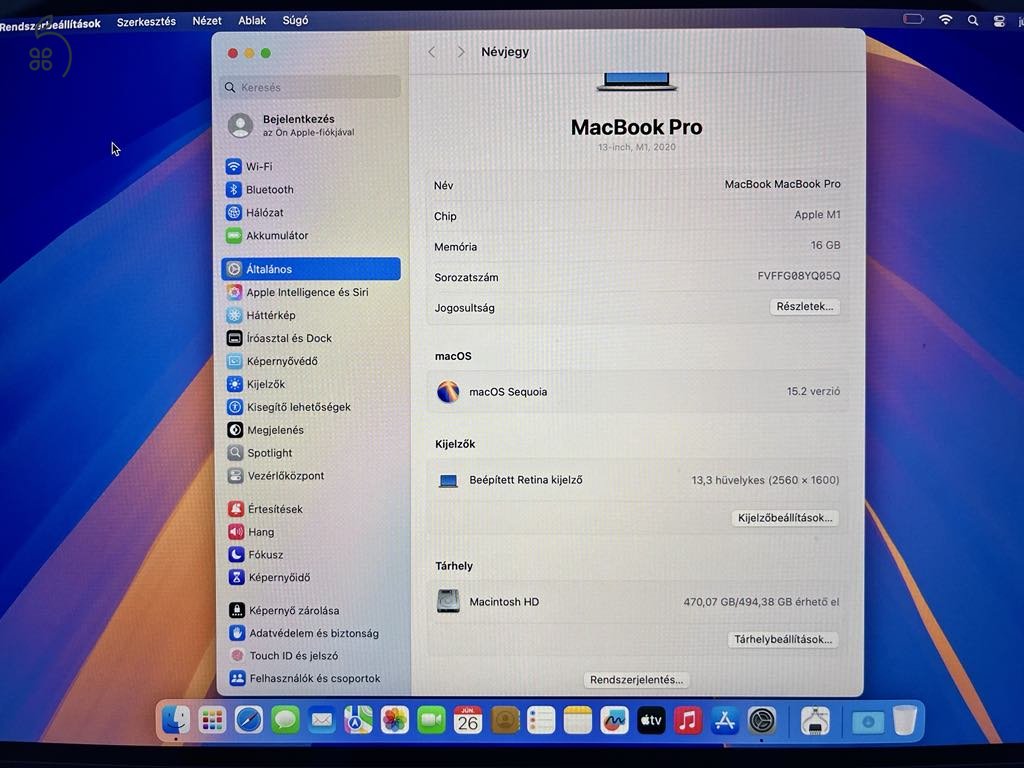Open Notes app in the Dock
This screenshot has width=1024, height=768.
pyautogui.click(x=577, y=720)
